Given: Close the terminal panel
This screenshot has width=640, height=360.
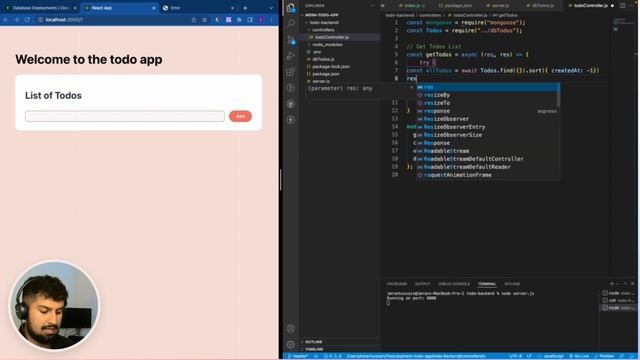Looking at the screenshot, I should click(x=633, y=283).
